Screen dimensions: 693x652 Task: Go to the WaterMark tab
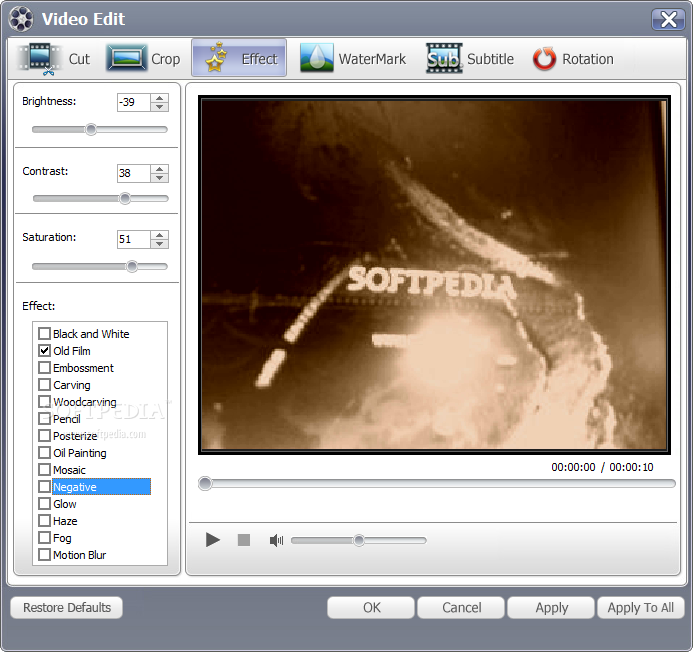coord(353,58)
